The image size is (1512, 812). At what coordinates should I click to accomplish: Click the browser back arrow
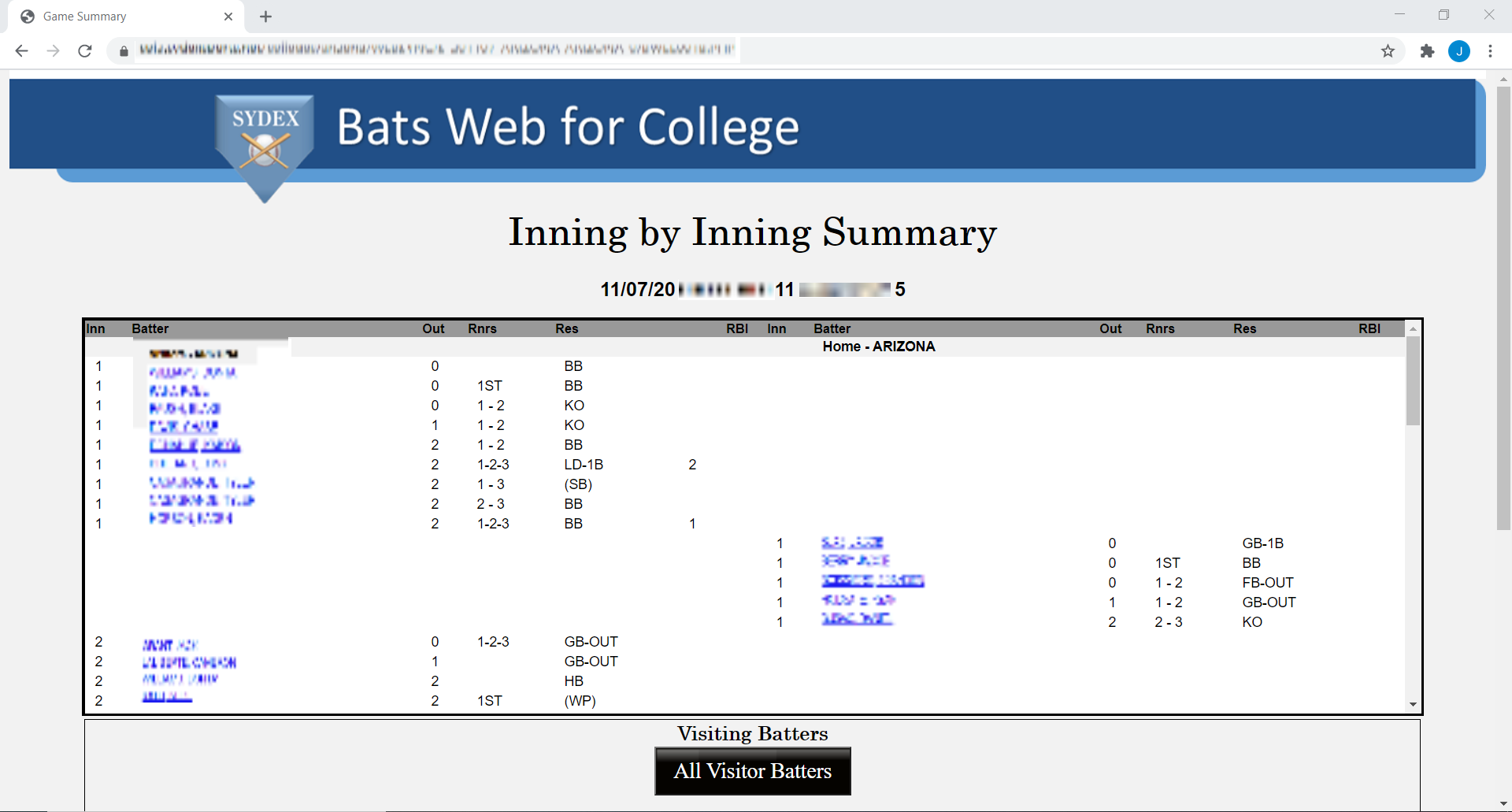(20, 50)
